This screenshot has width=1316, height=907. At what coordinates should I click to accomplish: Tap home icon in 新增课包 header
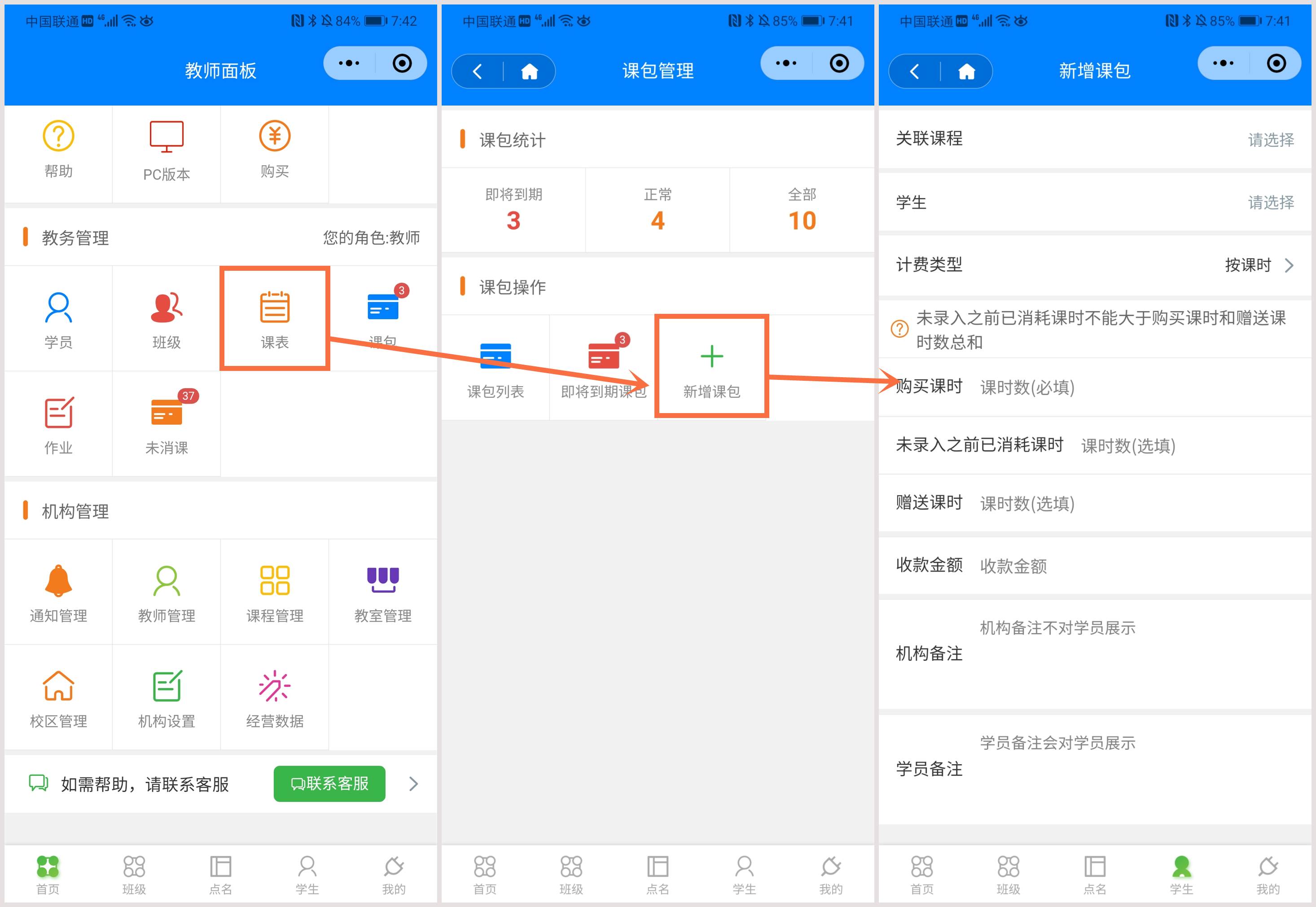(x=967, y=71)
